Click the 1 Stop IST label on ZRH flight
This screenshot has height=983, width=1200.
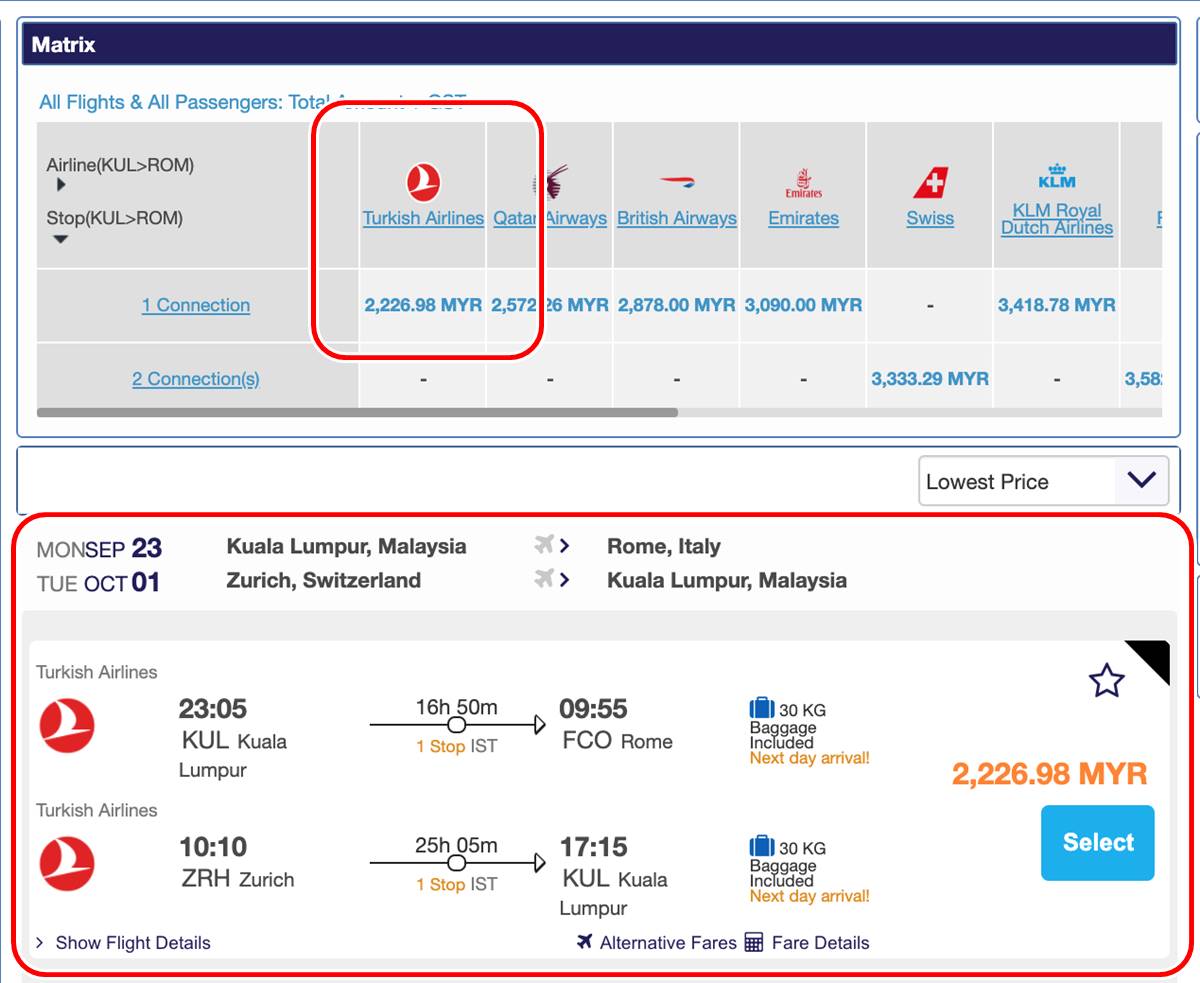click(x=457, y=884)
